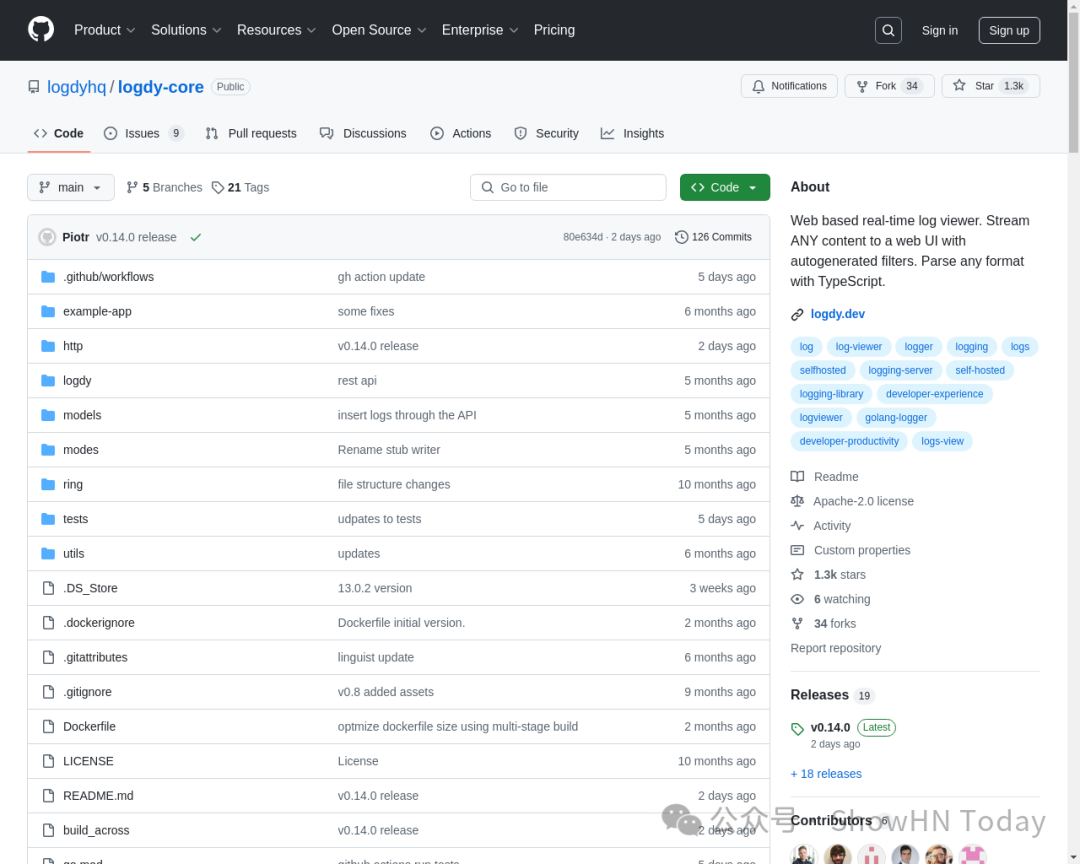The image size is (1080, 864).
Task: Click the Report repository link
Action: 835,648
